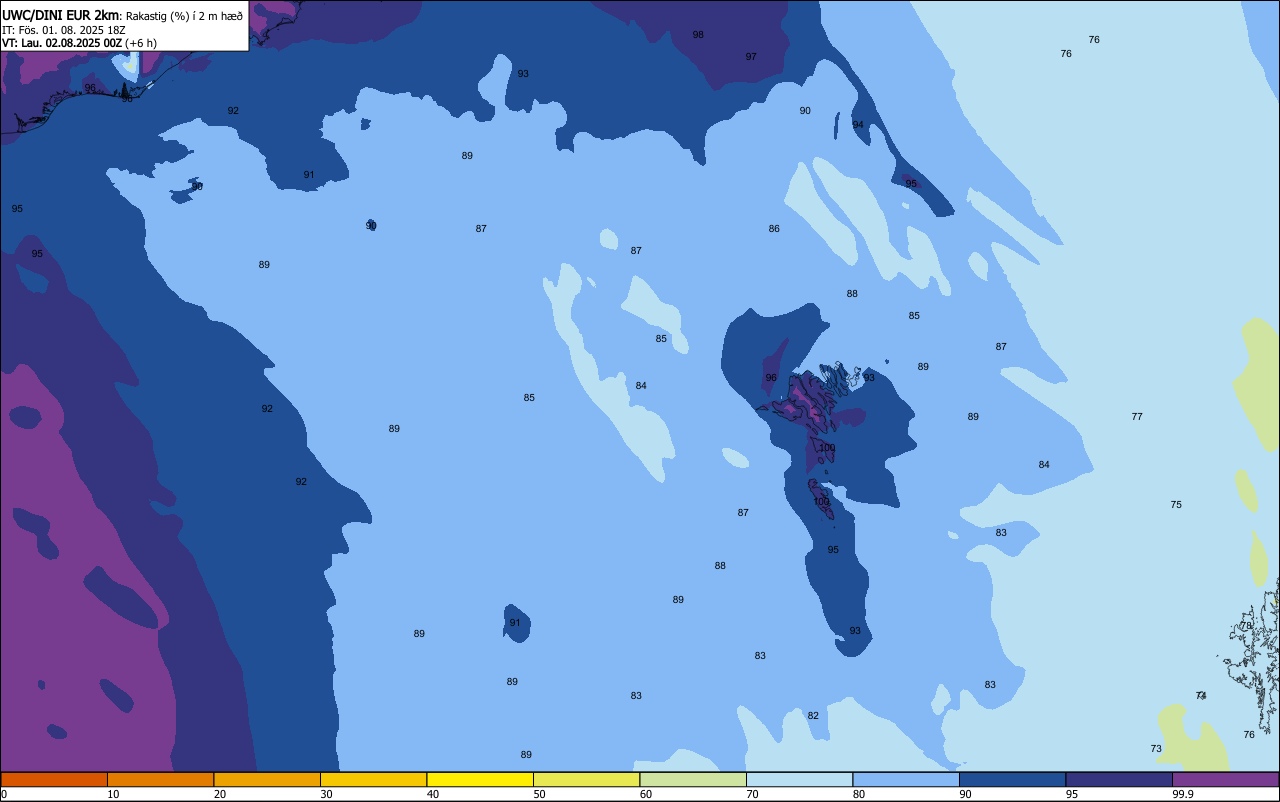Click the pale blue 70–80 legend swatch
1280x802 pixels.
pos(799,779)
